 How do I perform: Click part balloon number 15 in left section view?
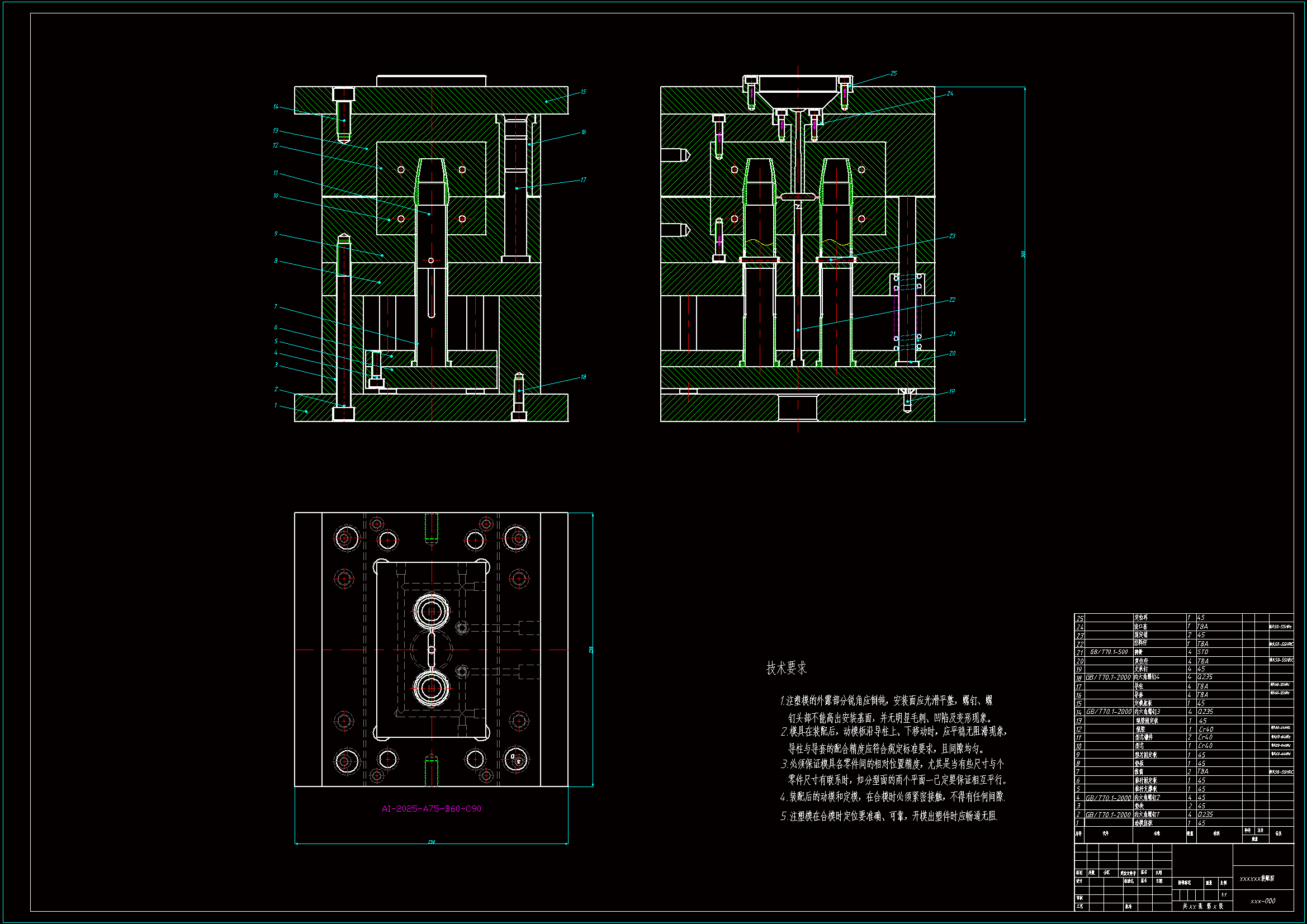pos(583,92)
